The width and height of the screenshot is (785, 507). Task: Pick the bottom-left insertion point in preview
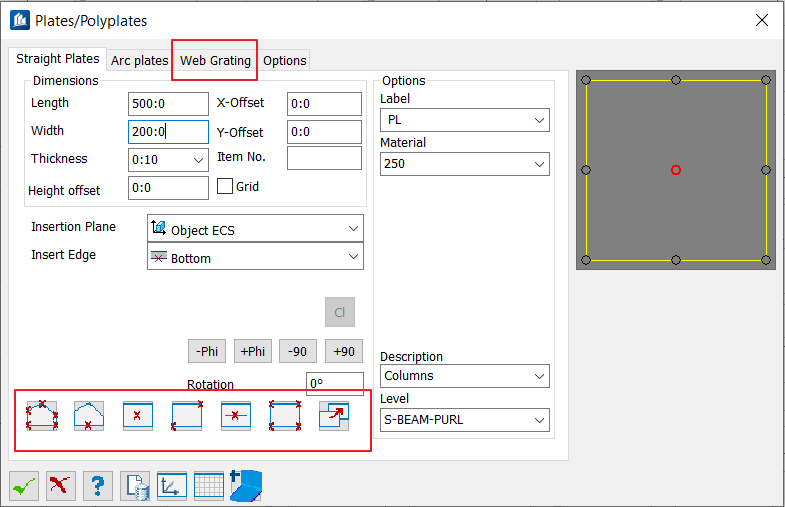pos(586,260)
